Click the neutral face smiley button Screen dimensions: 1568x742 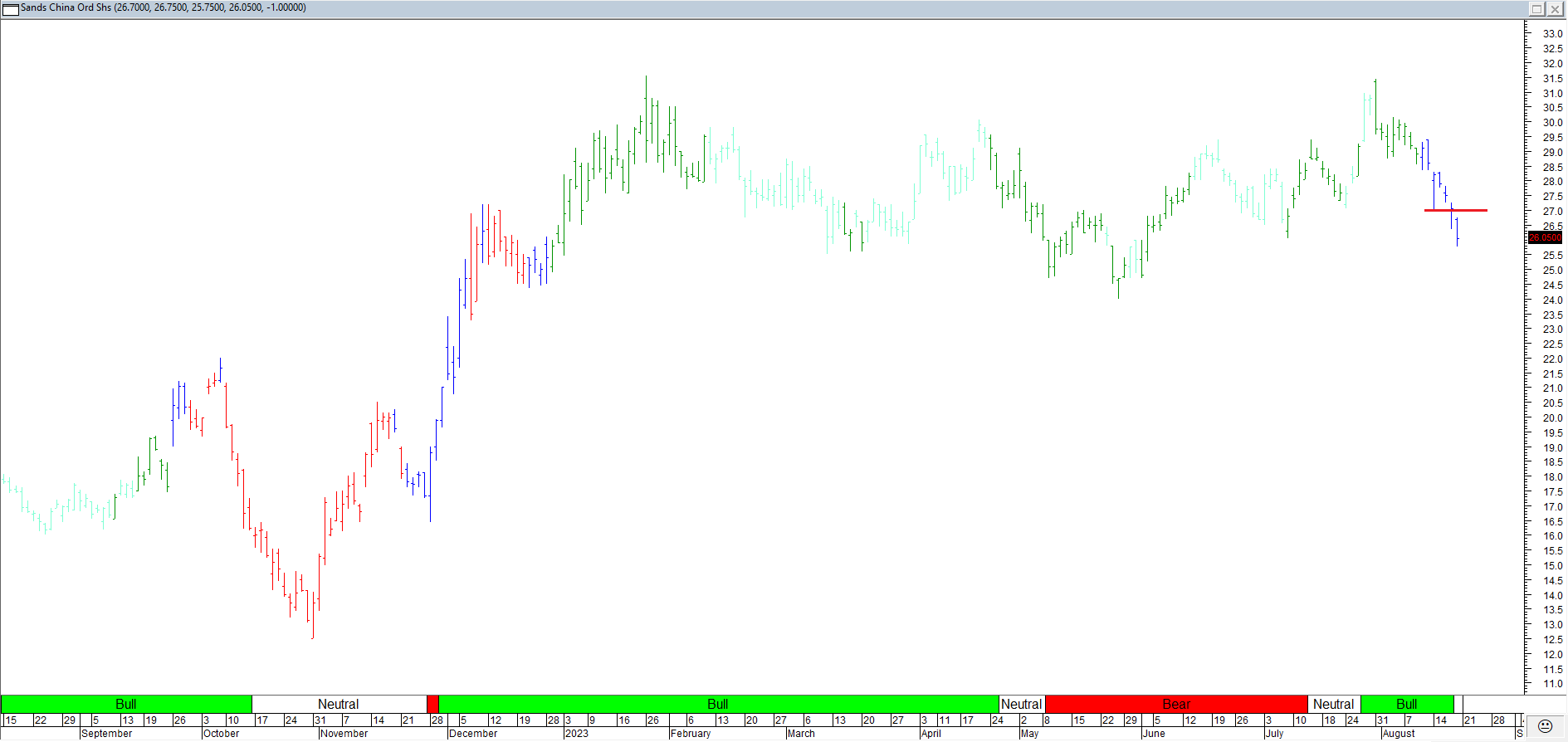click(x=1545, y=726)
